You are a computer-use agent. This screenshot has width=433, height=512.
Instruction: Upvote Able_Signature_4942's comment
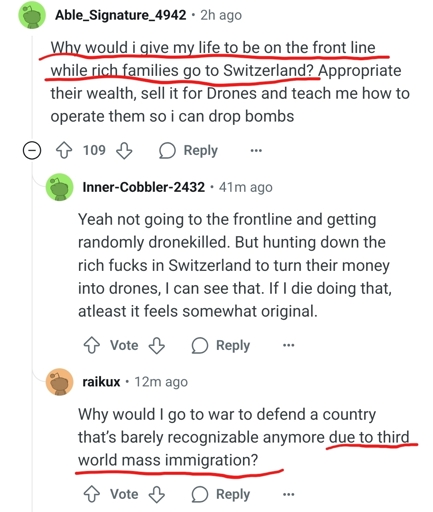tap(64, 151)
